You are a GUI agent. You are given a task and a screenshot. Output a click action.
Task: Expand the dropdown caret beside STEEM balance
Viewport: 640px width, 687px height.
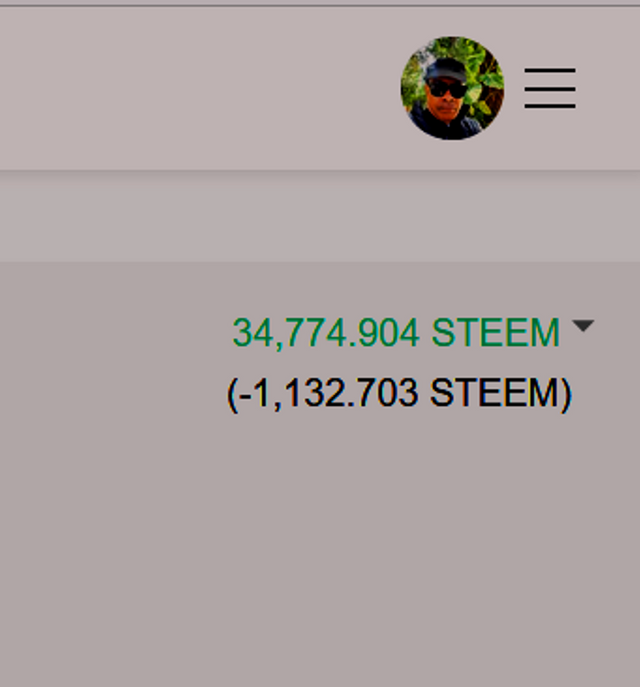pos(583,326)
